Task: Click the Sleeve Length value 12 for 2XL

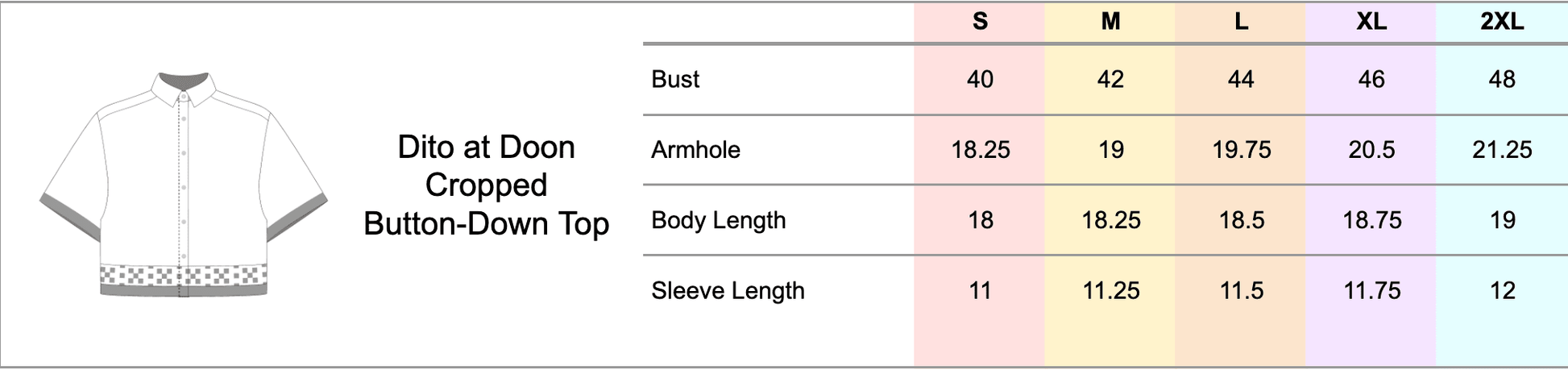Action: click(x=1502, y=290)
